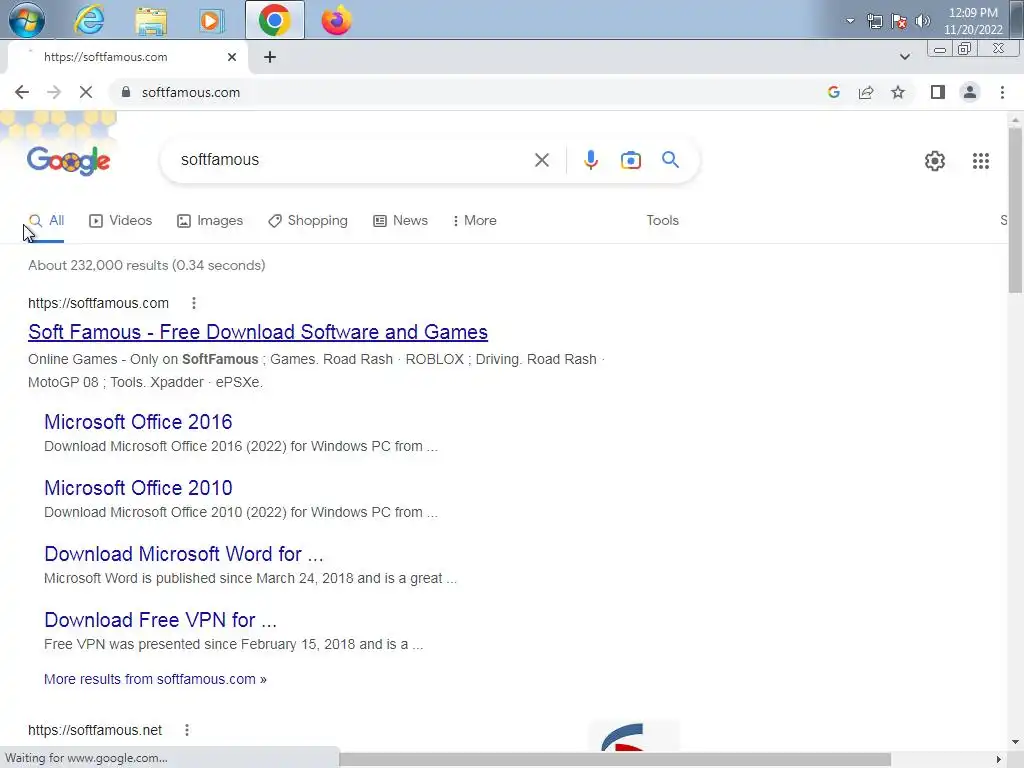Clear the search box text
Viewport: 1024px width, 768px height.
tap(541, 160)
